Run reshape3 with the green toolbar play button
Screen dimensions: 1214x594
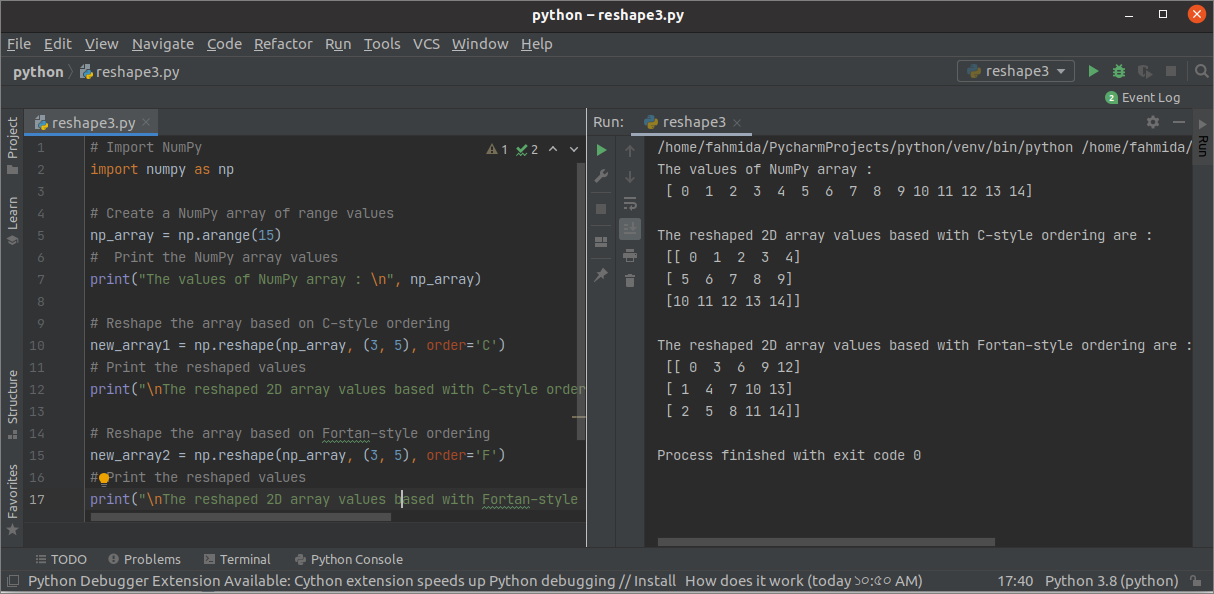1093,71
